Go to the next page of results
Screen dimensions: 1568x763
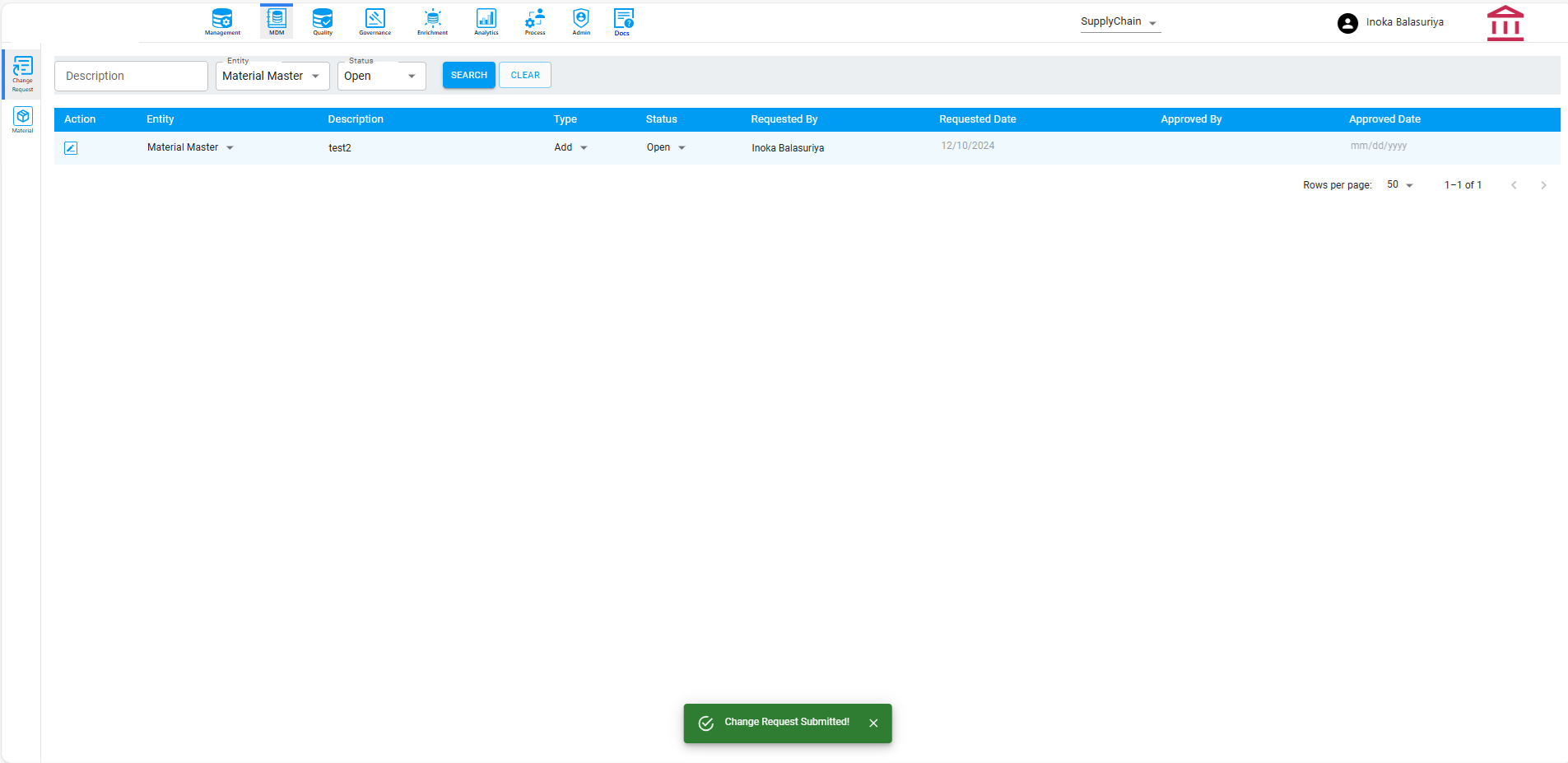pyautogui.click(x=1543, y=185)
